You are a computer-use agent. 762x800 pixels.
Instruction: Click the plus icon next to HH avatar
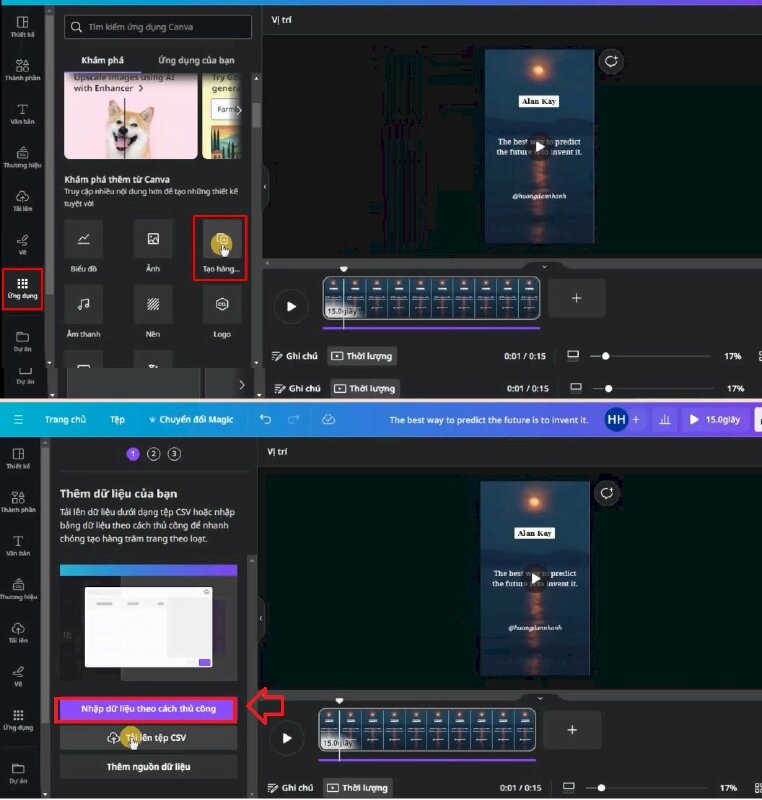636,419
